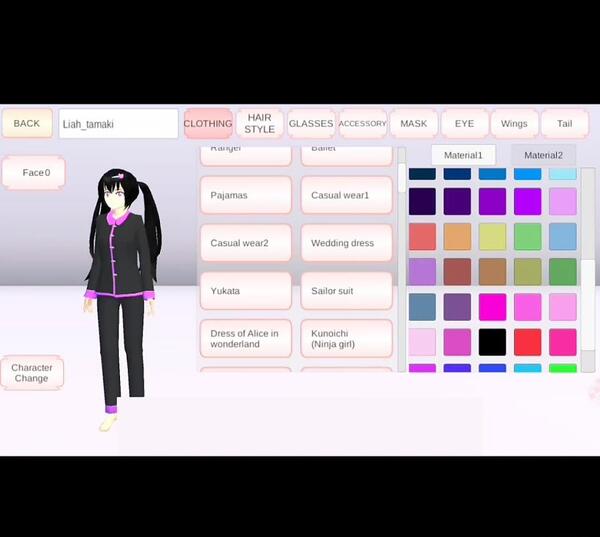Go back with the BACK button
600x537 pixels.
point(27,123)
